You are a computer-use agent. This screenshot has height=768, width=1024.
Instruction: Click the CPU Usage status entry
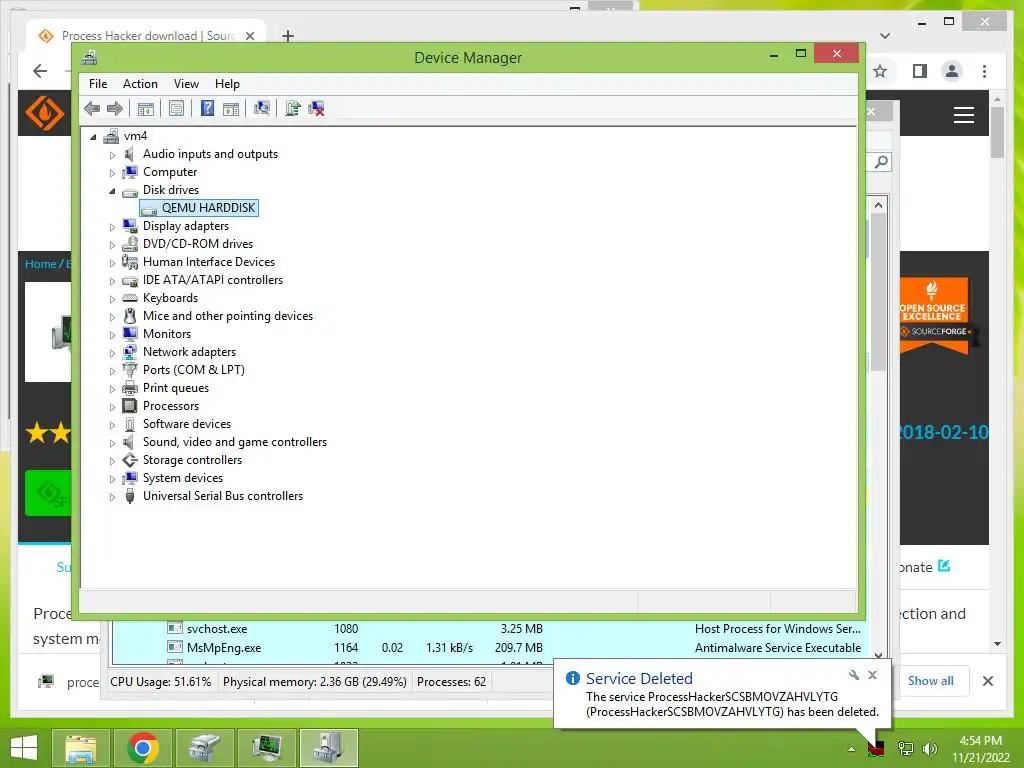(161, 682)
